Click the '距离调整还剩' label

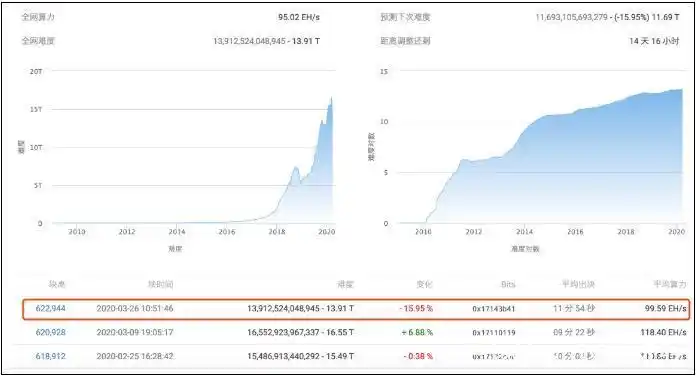[405, 41]
